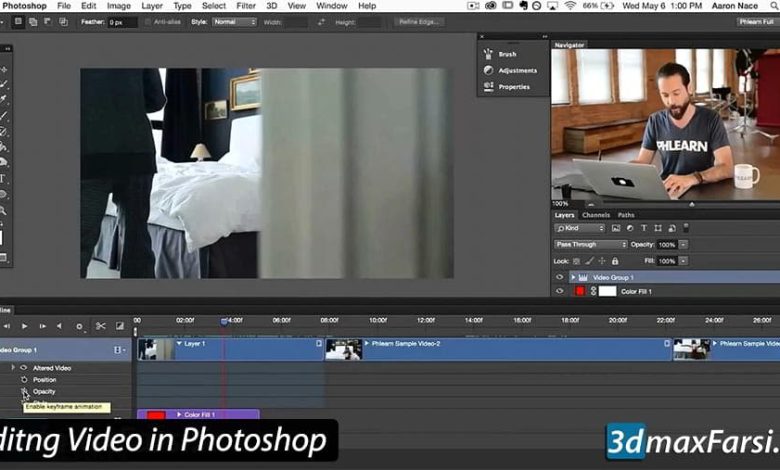Click the red Color Fill 1 swatch thumbnail

(579, 291)
